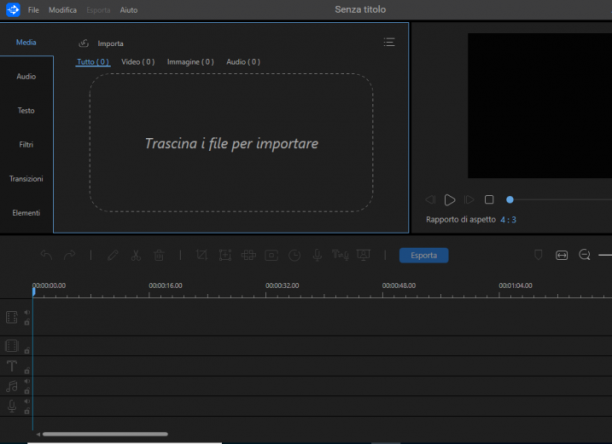Click the voiceover track microphone icon
This screenshot has width=612, height=444.
(x=12, y=406)
